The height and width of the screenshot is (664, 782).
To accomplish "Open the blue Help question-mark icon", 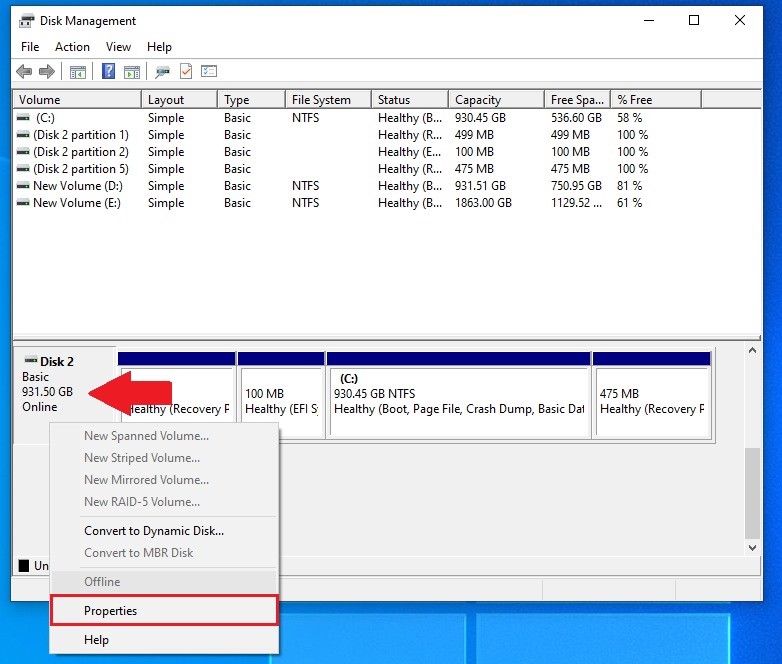I will pyautogui.click(x=108, y=71).
